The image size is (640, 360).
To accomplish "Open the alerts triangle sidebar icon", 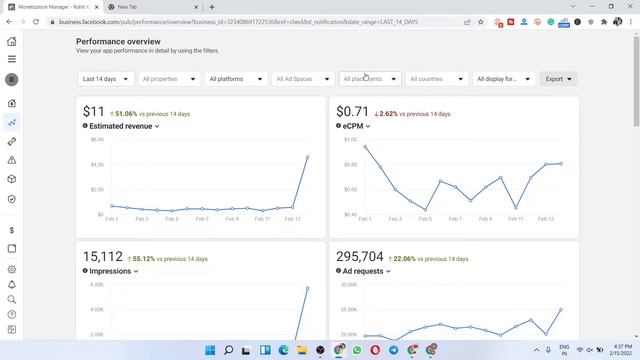I will (12, 160).
